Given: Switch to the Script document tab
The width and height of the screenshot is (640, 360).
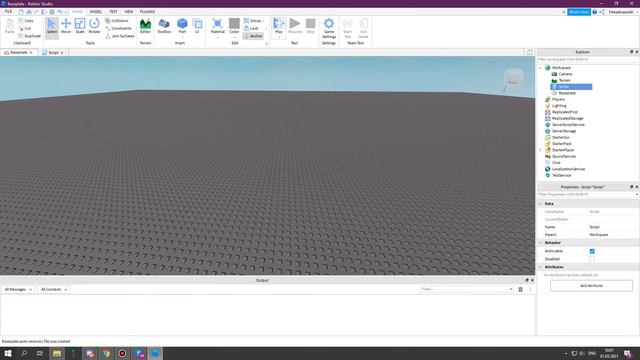Looking at the screenshot, I should 53,53.
